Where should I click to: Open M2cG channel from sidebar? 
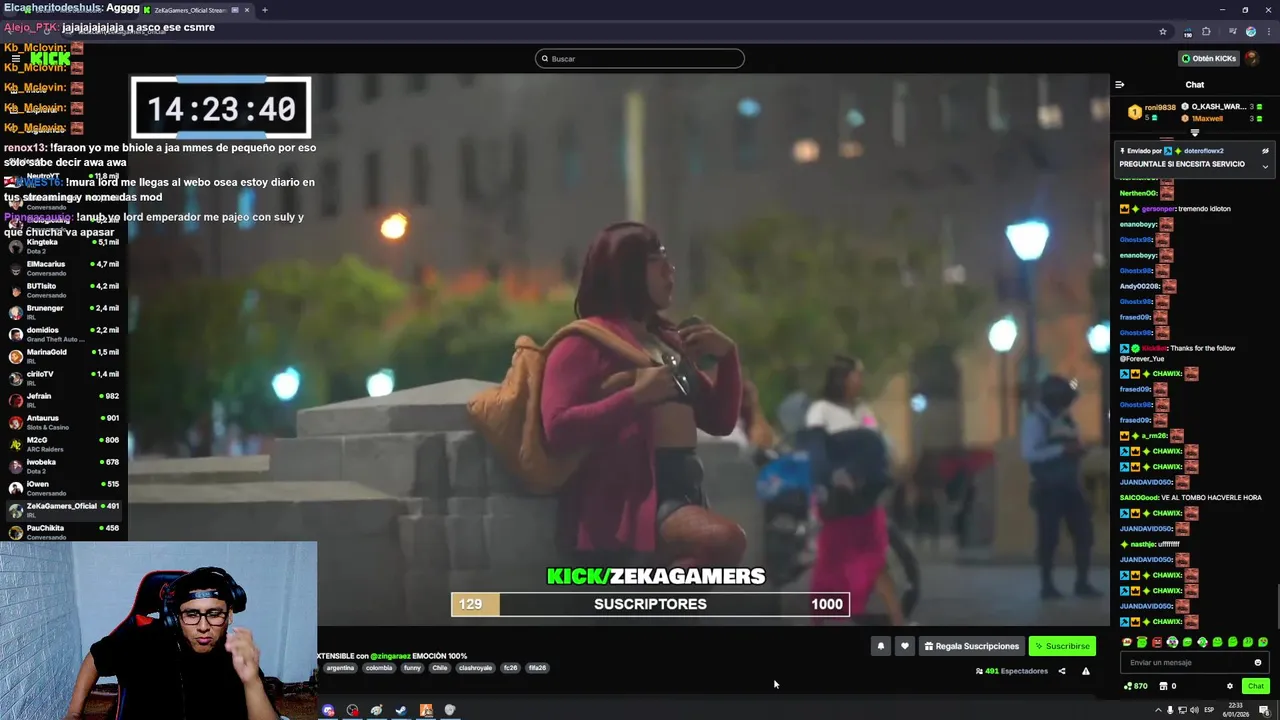[64, 444]
